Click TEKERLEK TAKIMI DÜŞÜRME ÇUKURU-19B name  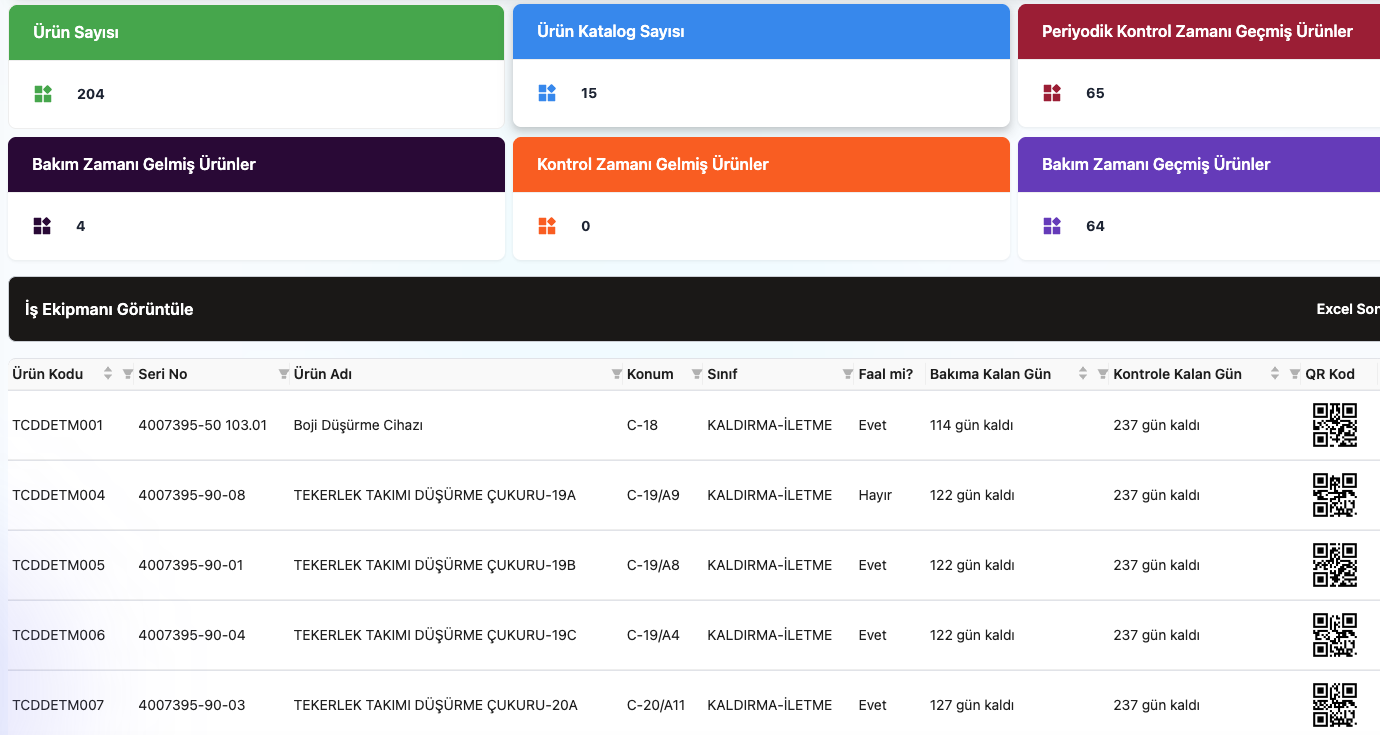pos(435,565)
